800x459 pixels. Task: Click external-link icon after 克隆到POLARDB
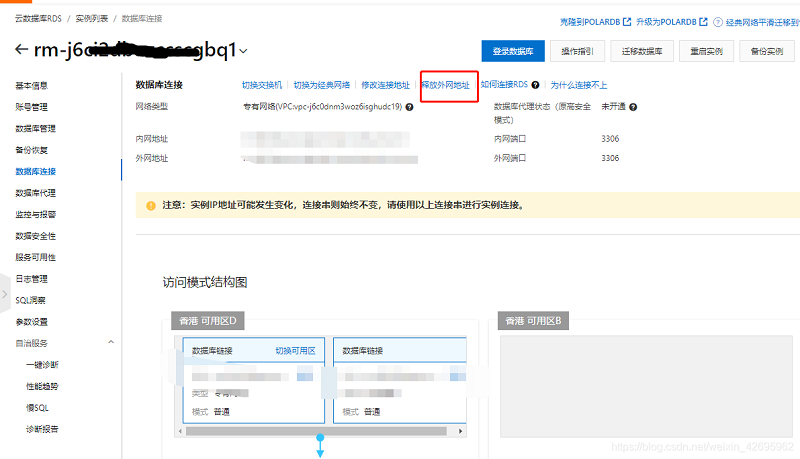coord(627,22)
